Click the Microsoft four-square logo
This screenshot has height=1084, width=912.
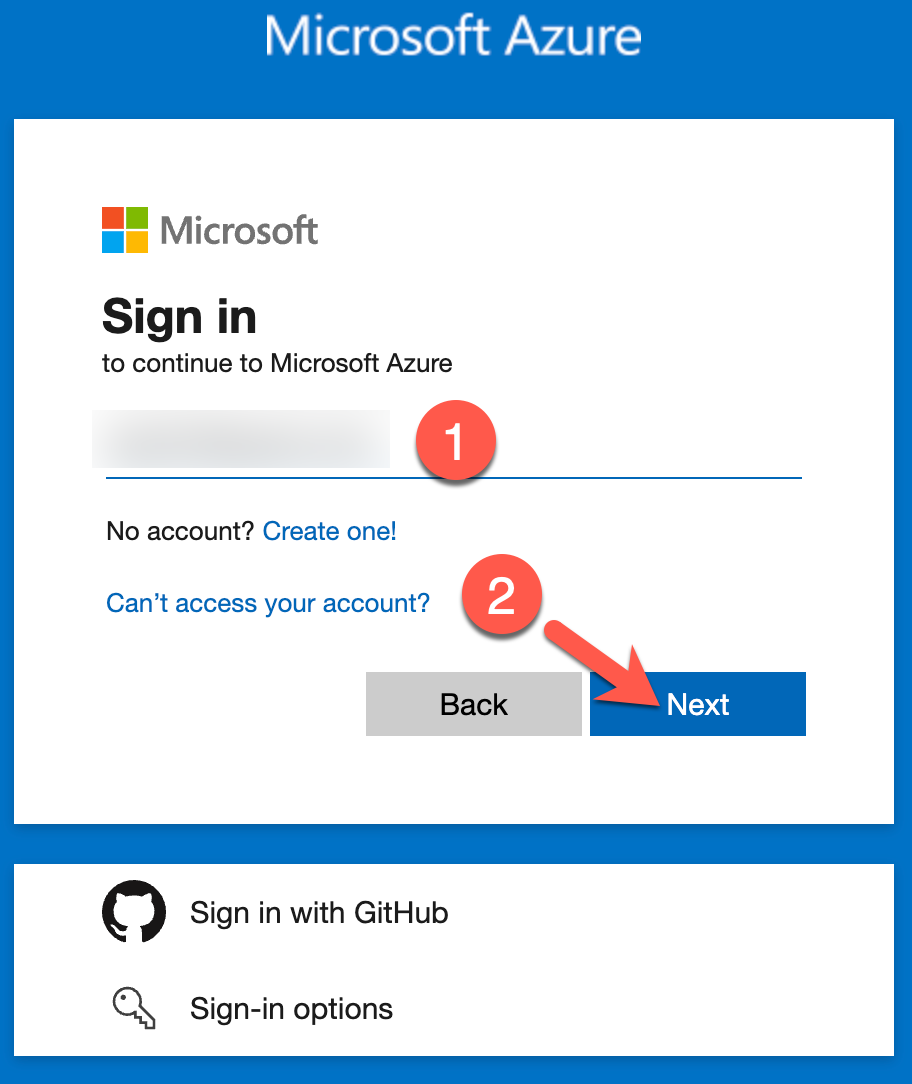tap(124, 230)
